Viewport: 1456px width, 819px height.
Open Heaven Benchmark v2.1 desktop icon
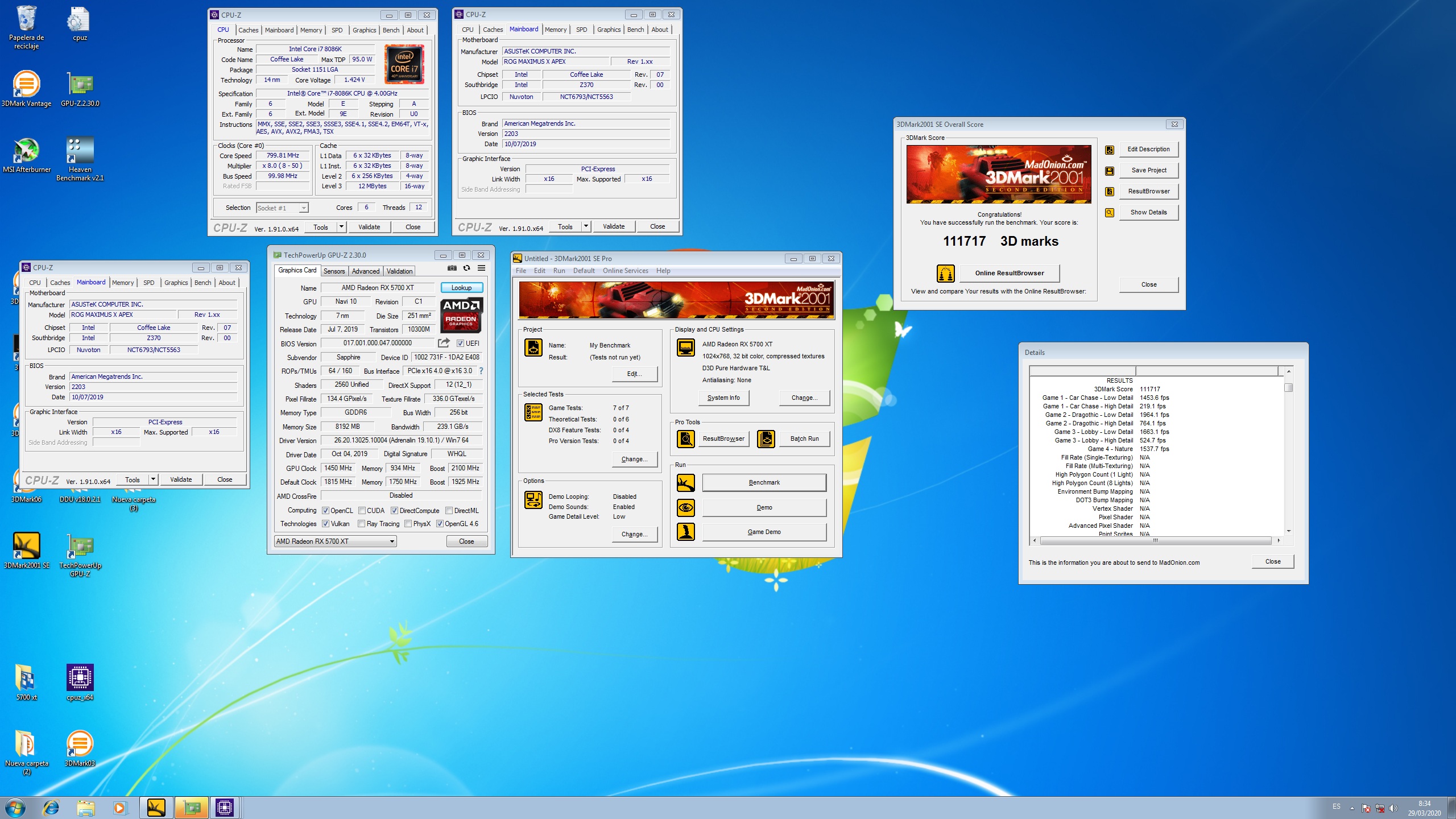(80, 159)
